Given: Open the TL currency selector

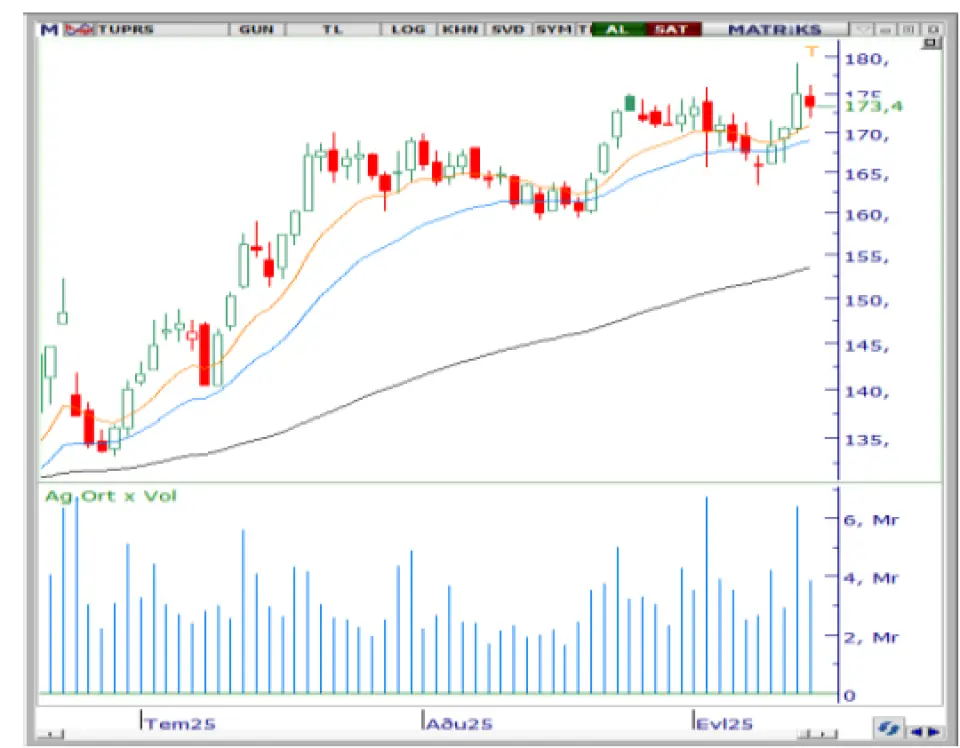Looking at the screenshot, I should [x=332, y=29].
